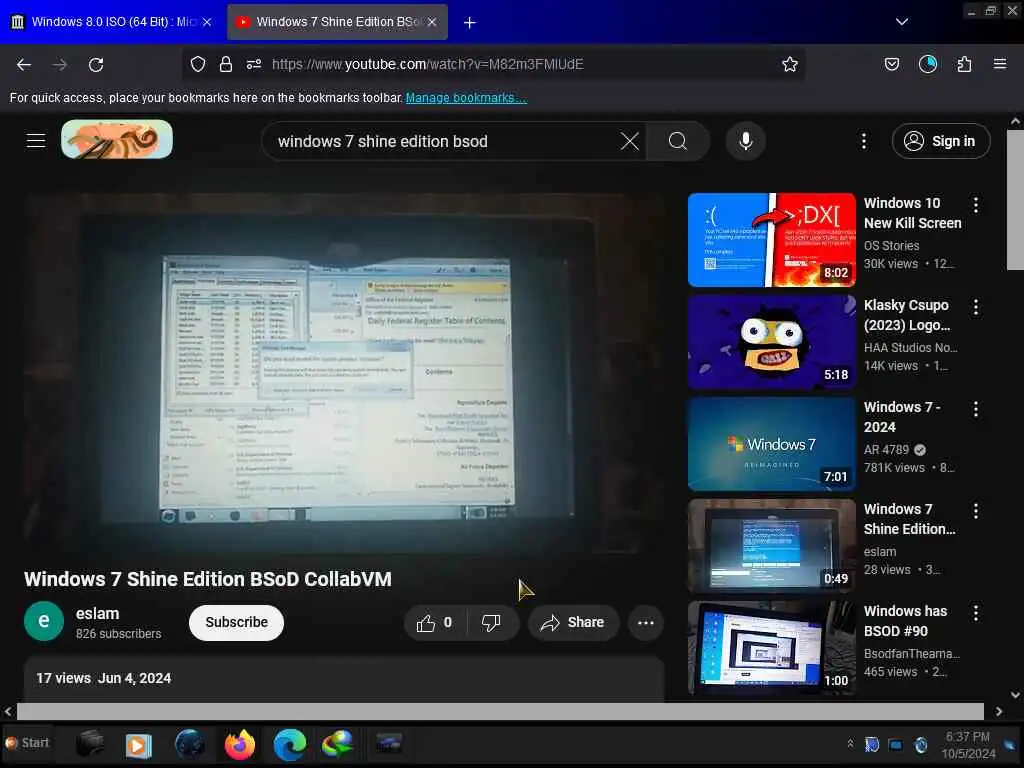Screen dimensions: 1024x768
Task: Go back with the browser back arrow
Action: pyautogui.click(x=24, y=65)
